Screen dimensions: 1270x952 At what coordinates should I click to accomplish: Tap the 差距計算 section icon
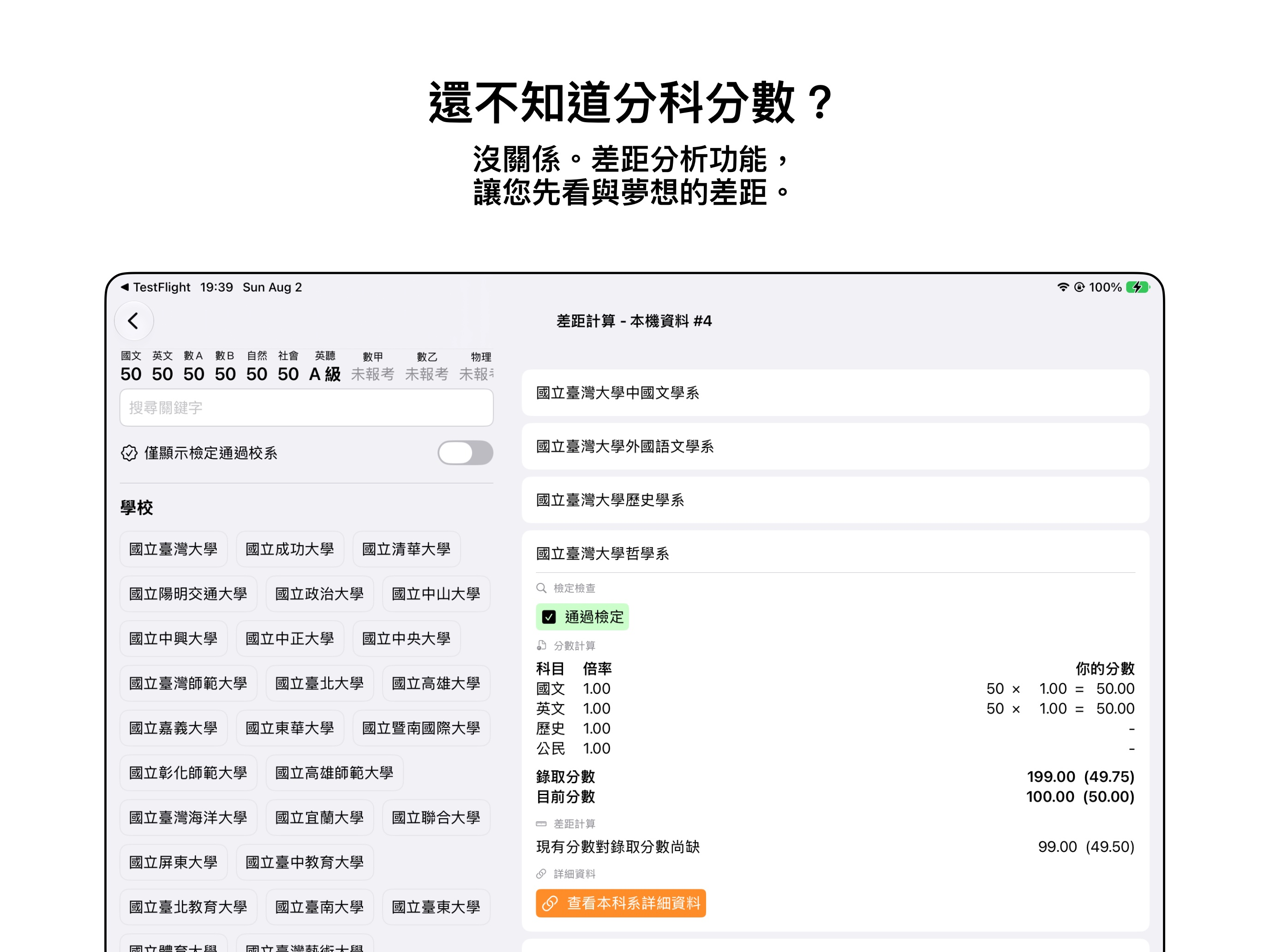pyautogui.click(x=541, y=824)
